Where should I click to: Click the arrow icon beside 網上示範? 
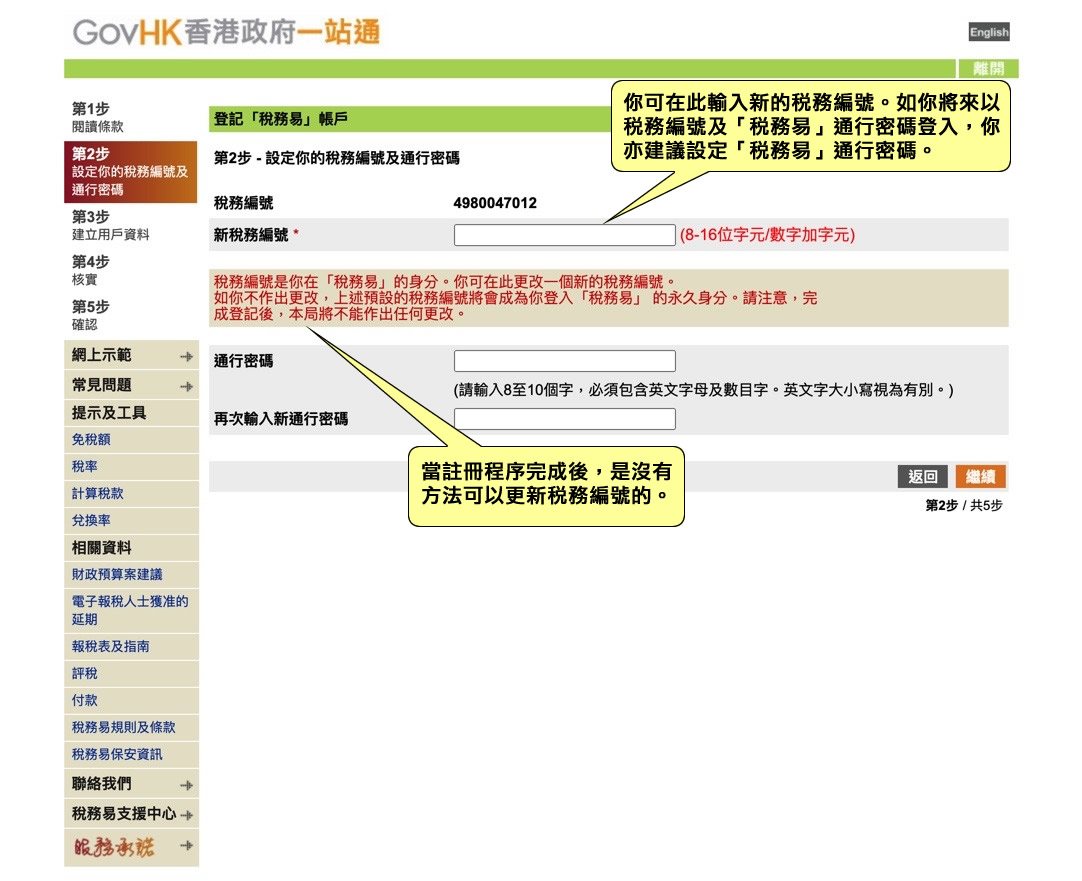[x=186, y=357]
